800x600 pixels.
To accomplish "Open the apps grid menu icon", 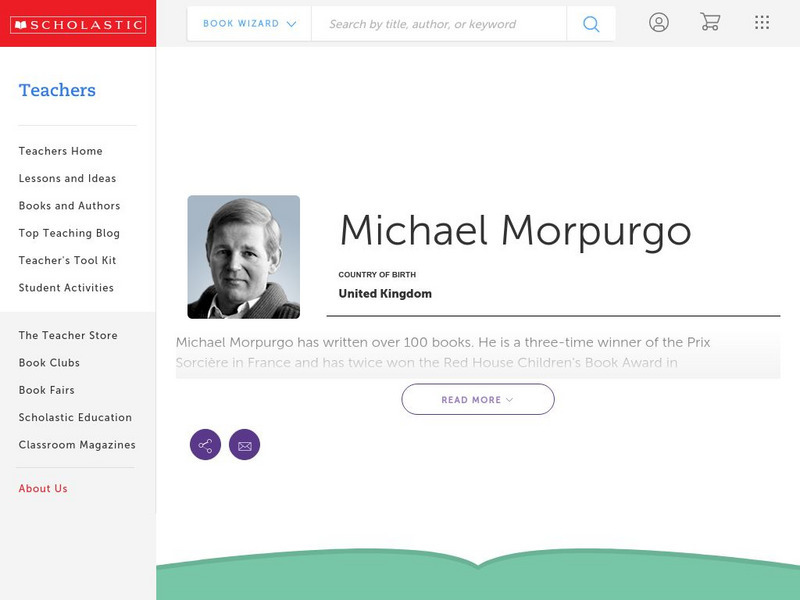I will click(x=762, y=22).
